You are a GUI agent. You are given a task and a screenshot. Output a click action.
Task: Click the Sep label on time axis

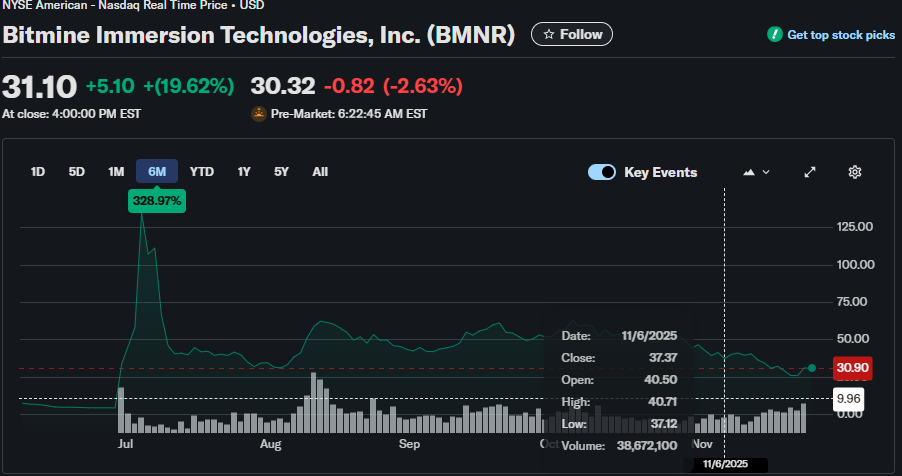(x=409, y=444)
